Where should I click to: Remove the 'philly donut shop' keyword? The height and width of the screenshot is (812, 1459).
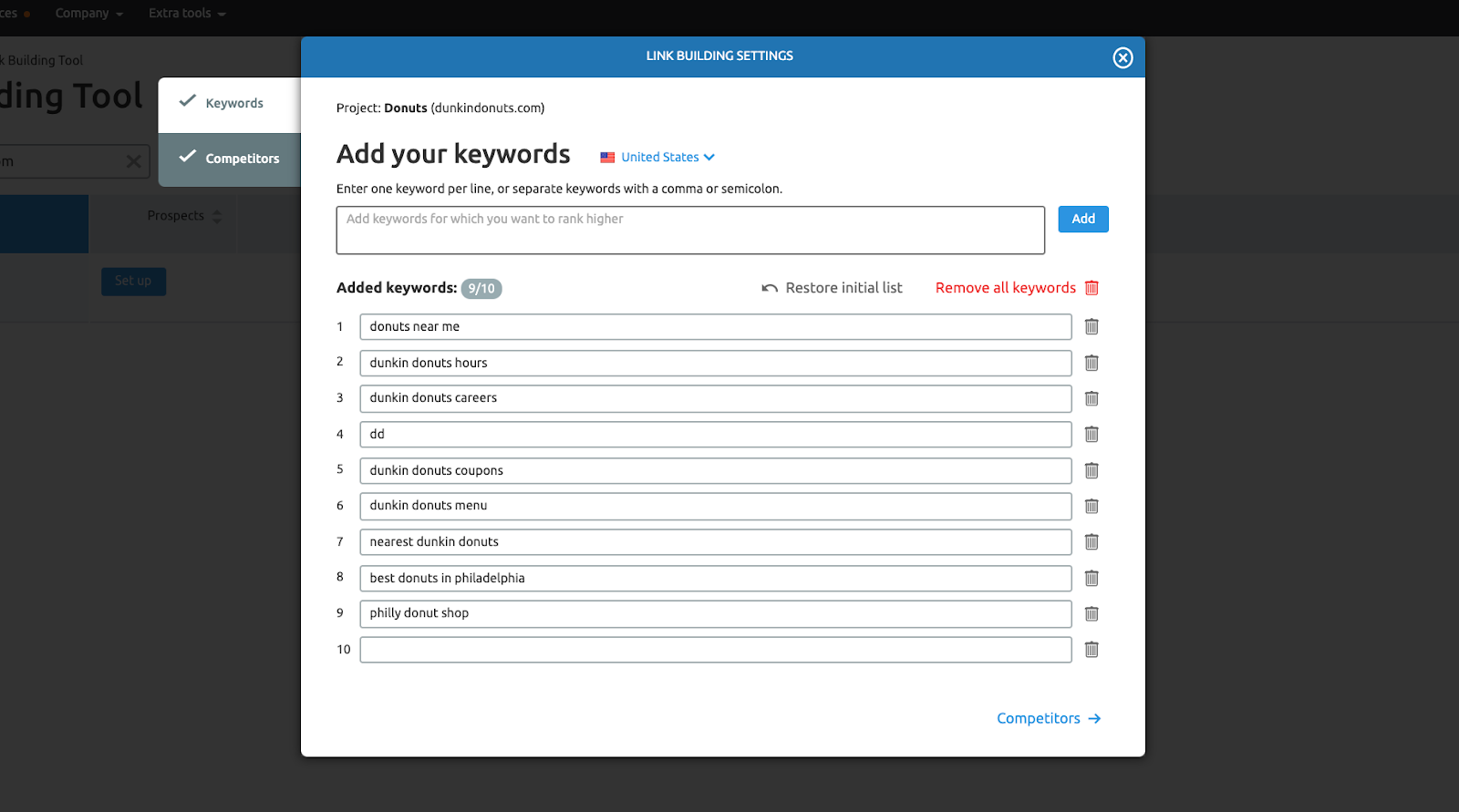pos(1091,613)
